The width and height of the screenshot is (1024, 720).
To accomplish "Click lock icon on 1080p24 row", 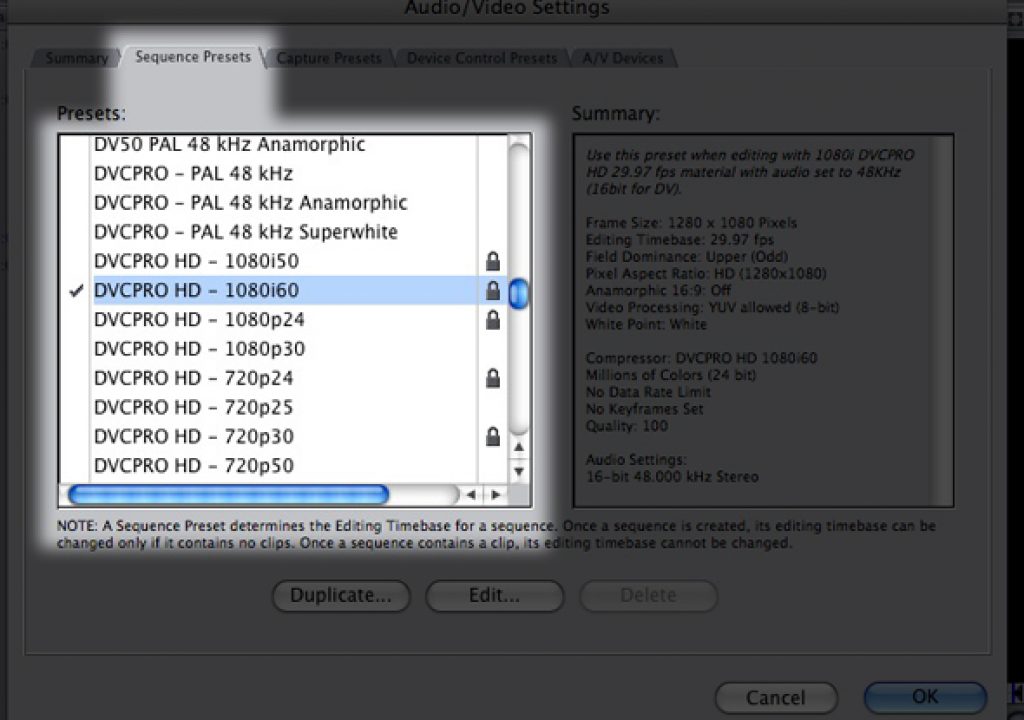I will (493, 319).
